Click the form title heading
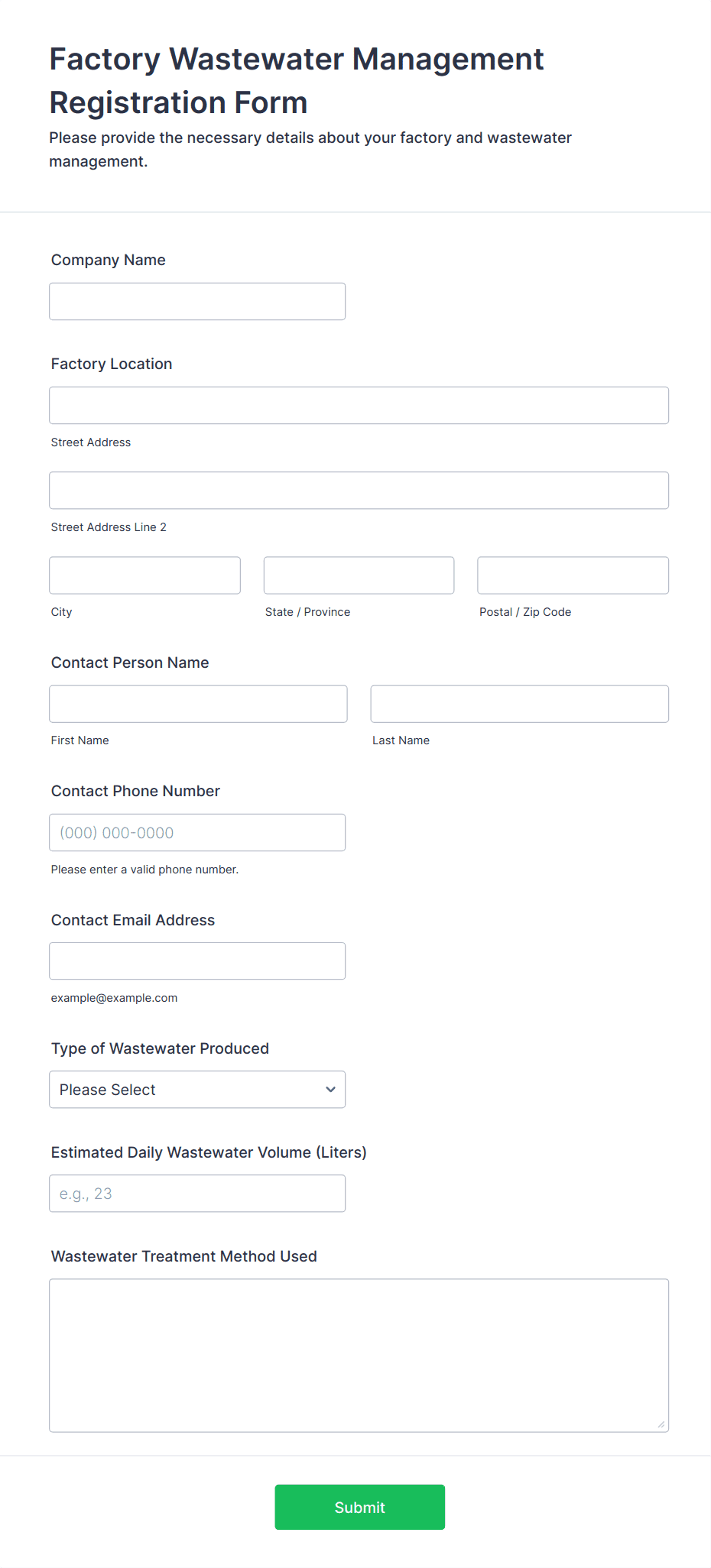 [297, 80]
